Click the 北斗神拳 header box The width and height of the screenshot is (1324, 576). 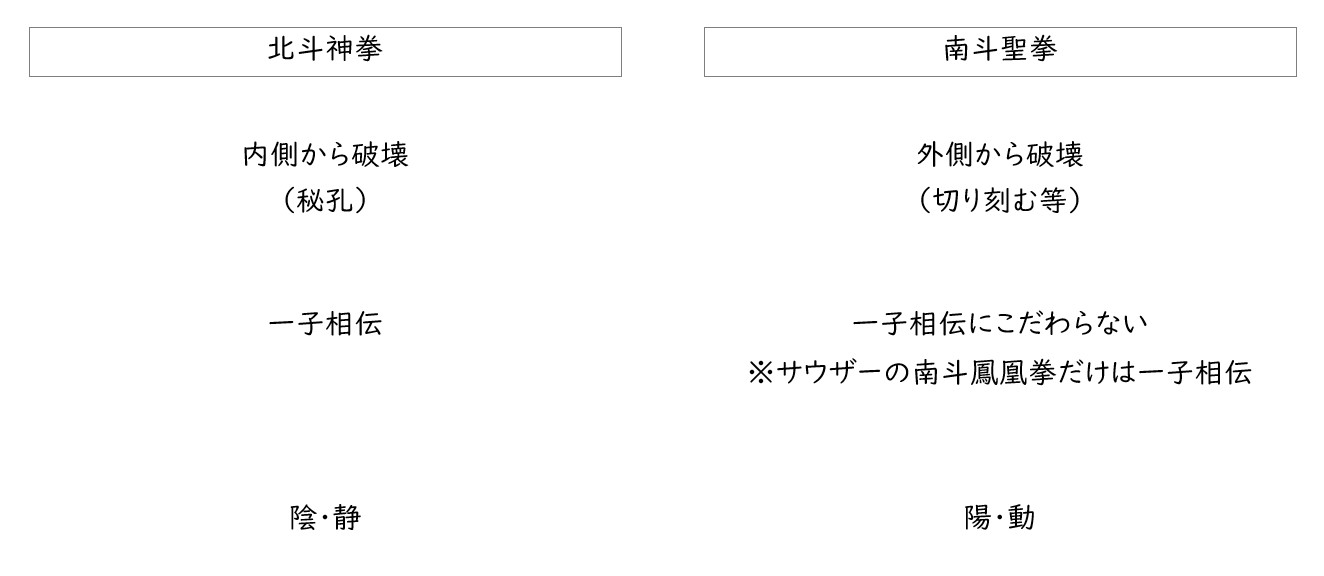pyautogui.click(x=325, y=52)
